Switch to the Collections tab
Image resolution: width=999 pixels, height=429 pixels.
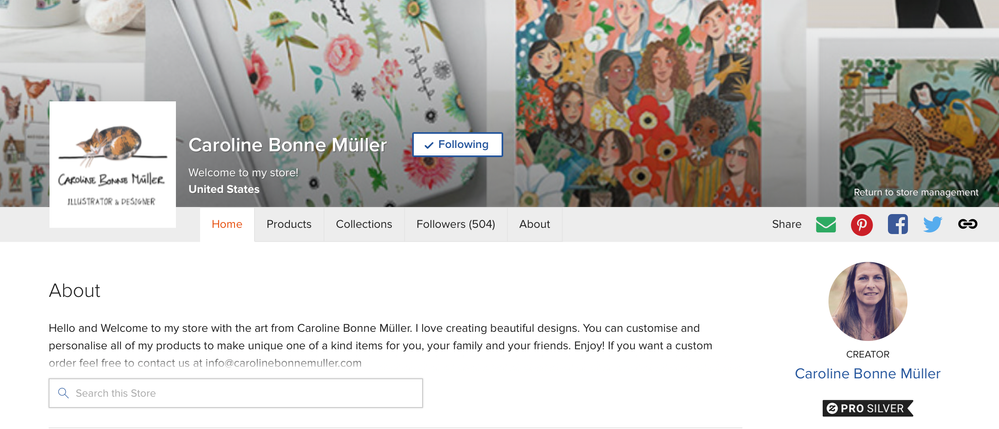(364, 224)
